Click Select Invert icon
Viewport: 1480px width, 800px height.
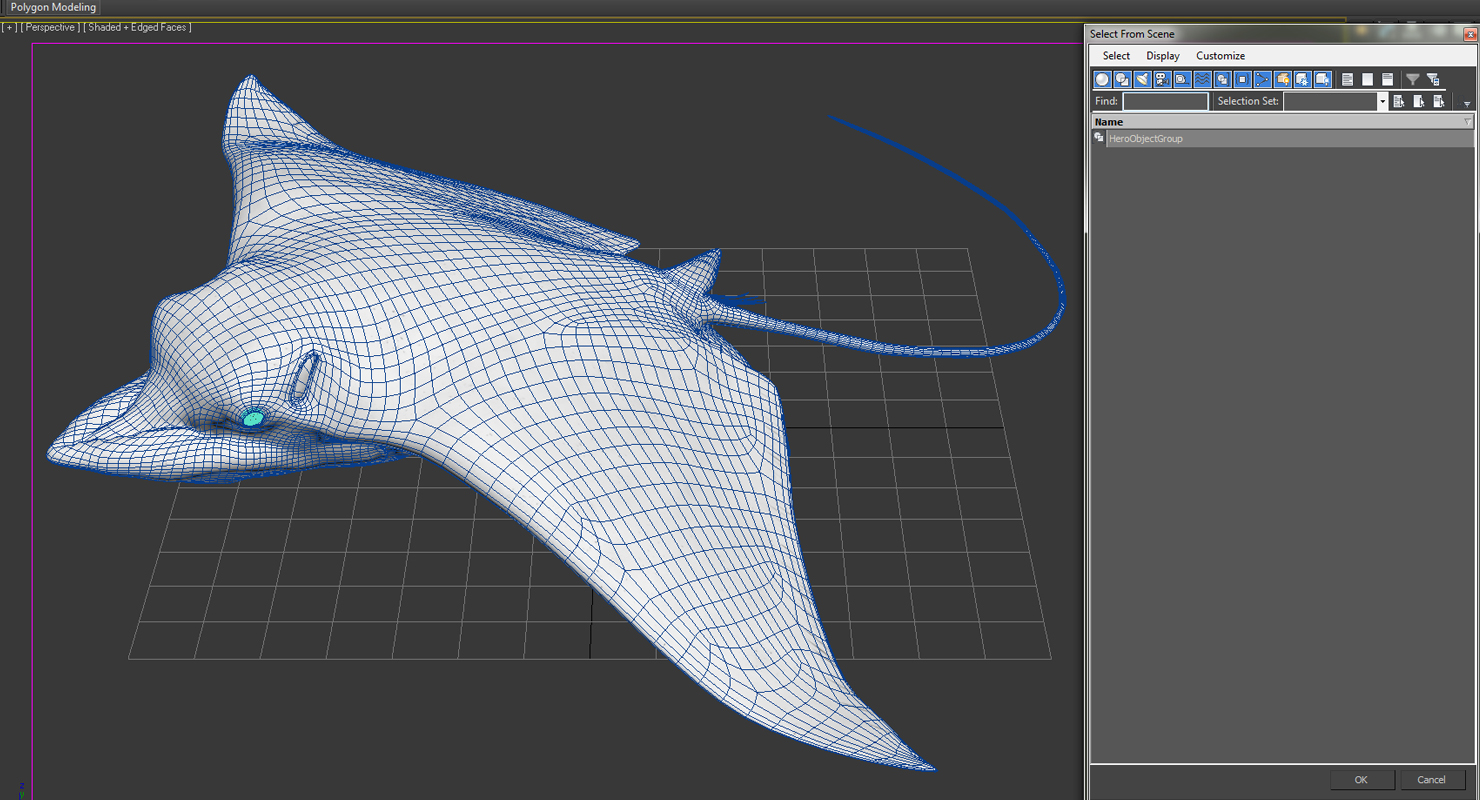[x=1387, y=79]
